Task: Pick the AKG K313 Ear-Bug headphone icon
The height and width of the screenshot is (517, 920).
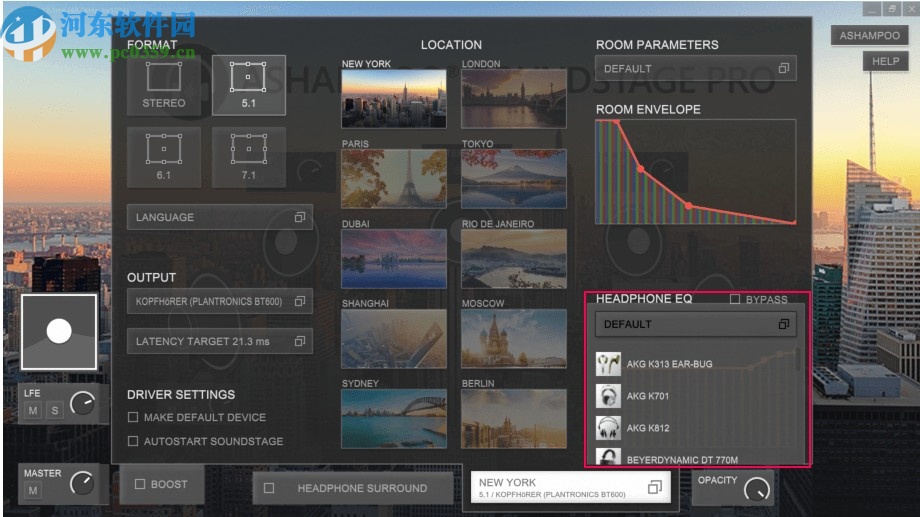Action: tap(608, 364)
